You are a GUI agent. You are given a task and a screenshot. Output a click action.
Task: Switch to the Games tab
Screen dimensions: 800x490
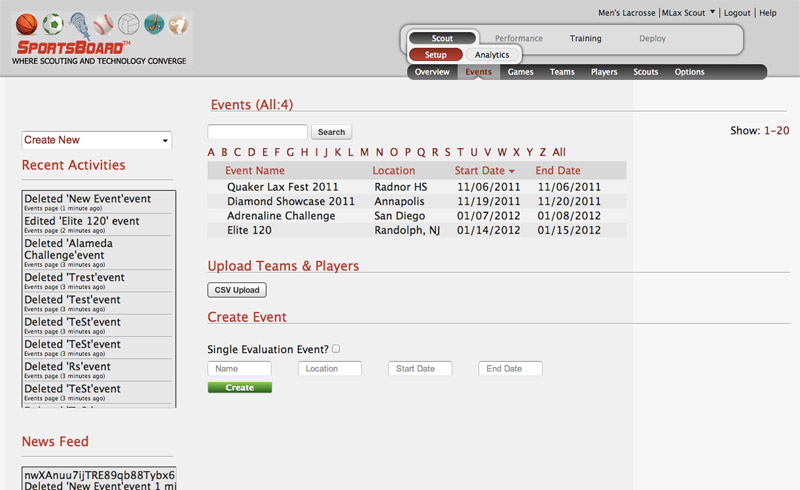tap(520, 72)
